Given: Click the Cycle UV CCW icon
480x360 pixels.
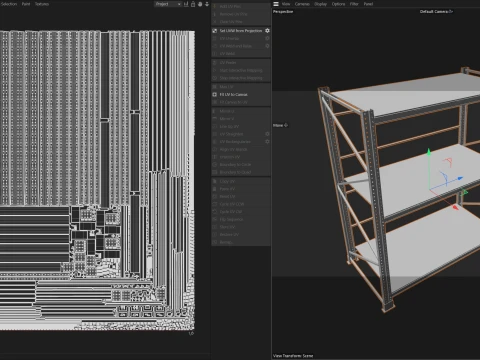Looking at the screenshot, I should pyautogui.click(x=215, y=204).
